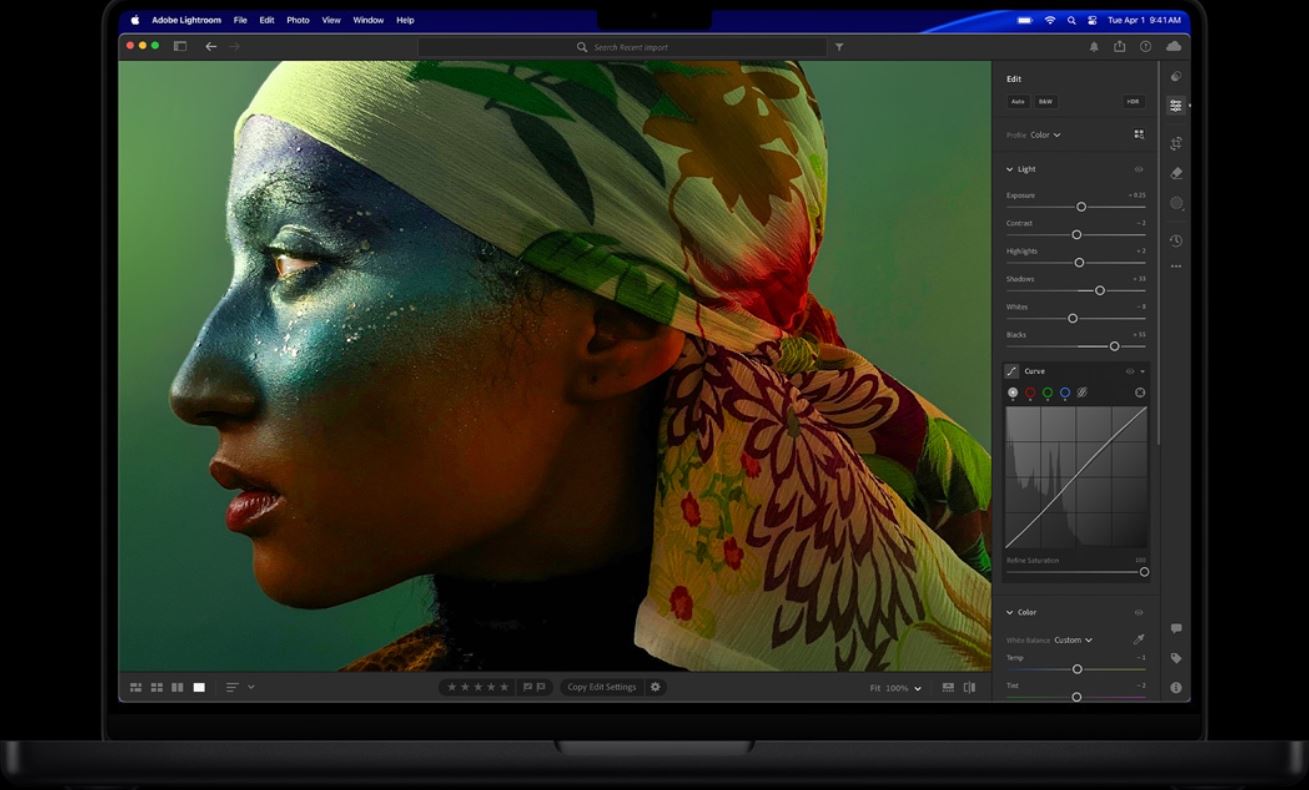Image resolution: width=1309 pixels, height=790 pixels.
Task: Open the Profile Color dropdown
Action: [1045, 135]
